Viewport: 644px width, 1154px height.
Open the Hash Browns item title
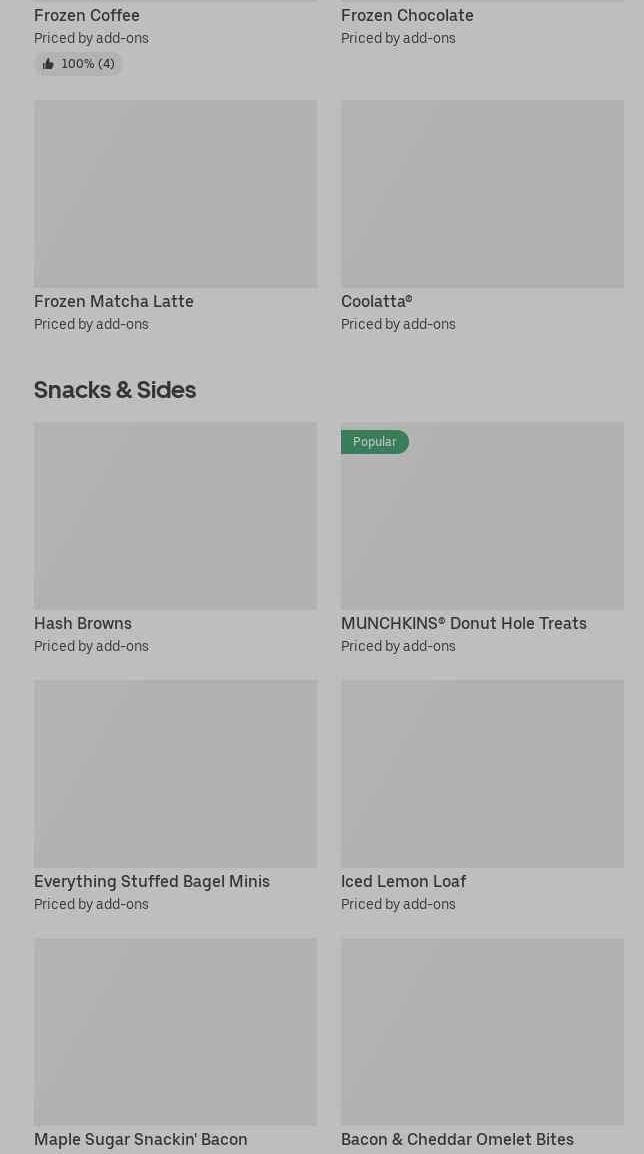coord(83,623)
